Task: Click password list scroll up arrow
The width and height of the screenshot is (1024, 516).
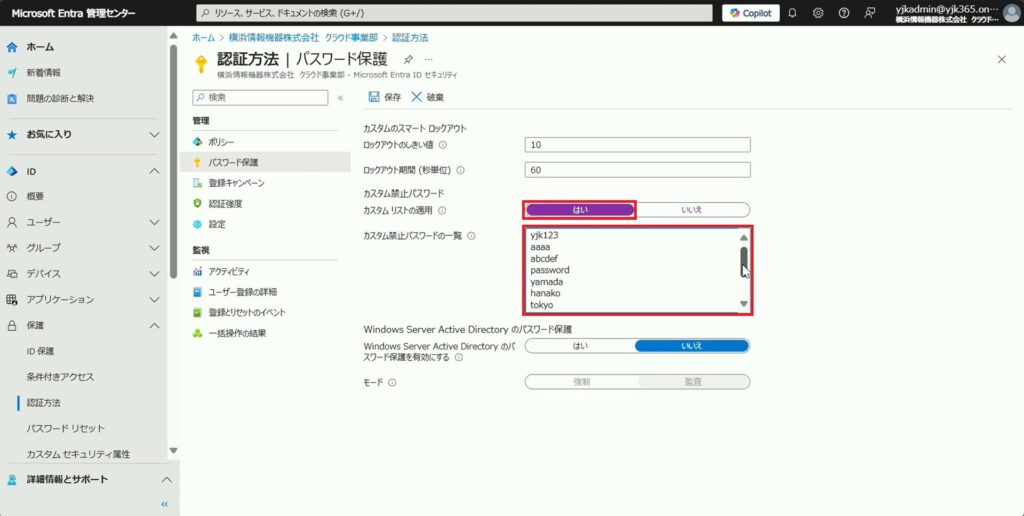Action: point(744,238)
